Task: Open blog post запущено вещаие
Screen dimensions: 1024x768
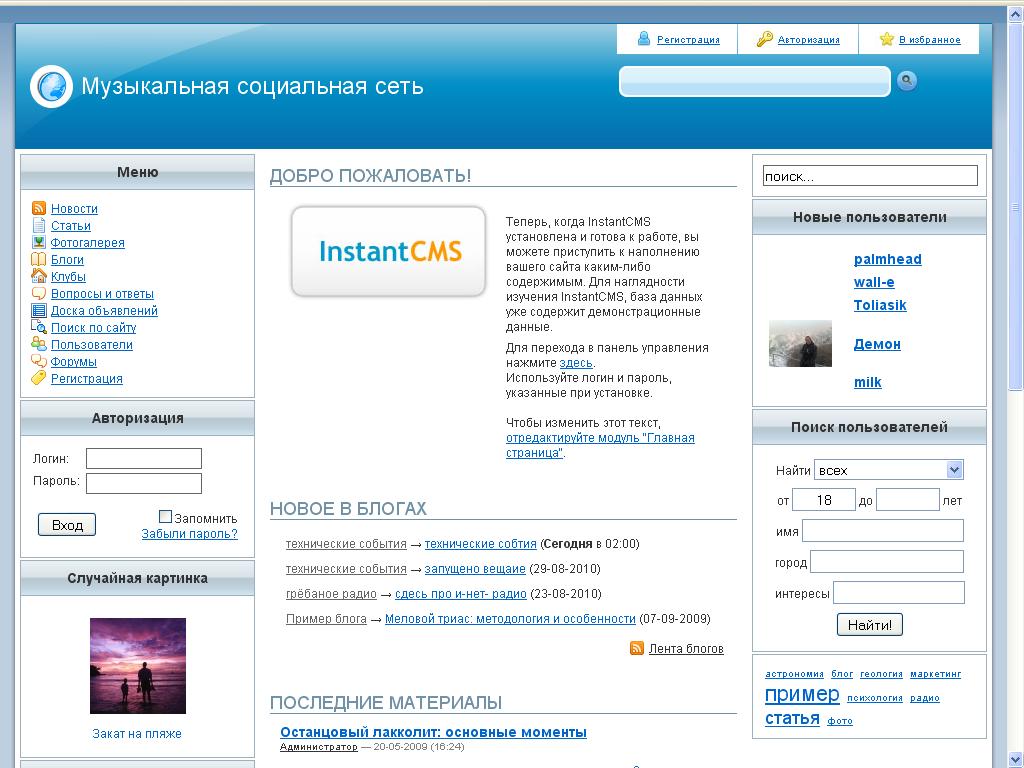Action: coord(475,569)
